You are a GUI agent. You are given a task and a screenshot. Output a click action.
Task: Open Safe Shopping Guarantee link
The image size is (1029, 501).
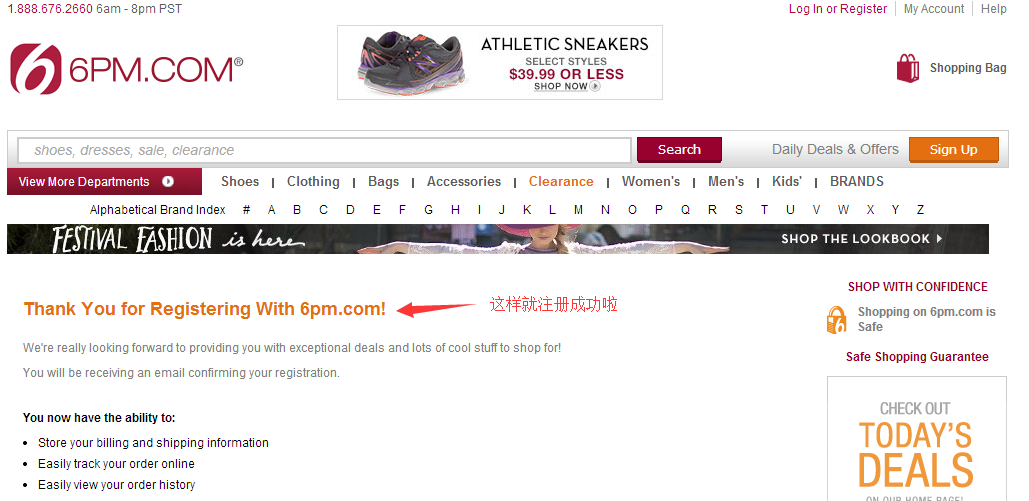point(917,357)
